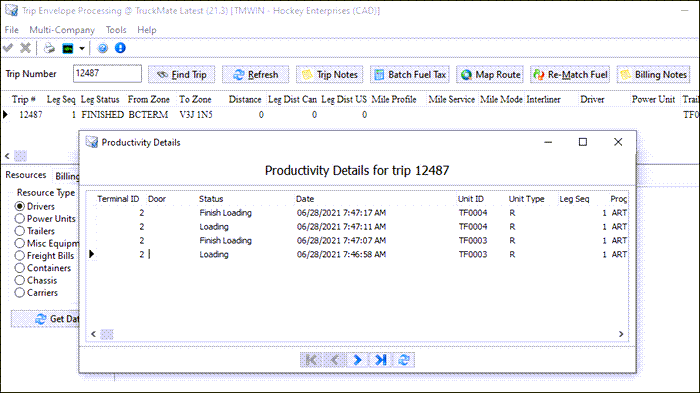Go to next record in Productivity Details
Screen dimensions: 700x393
pos(357,360)
